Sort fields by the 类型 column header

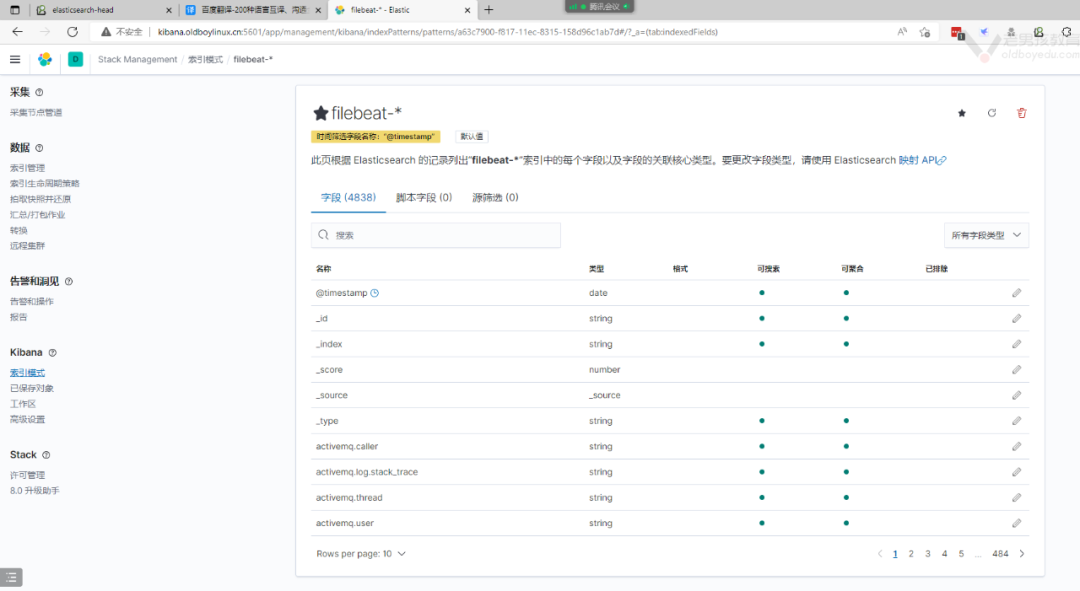point(596,269)
